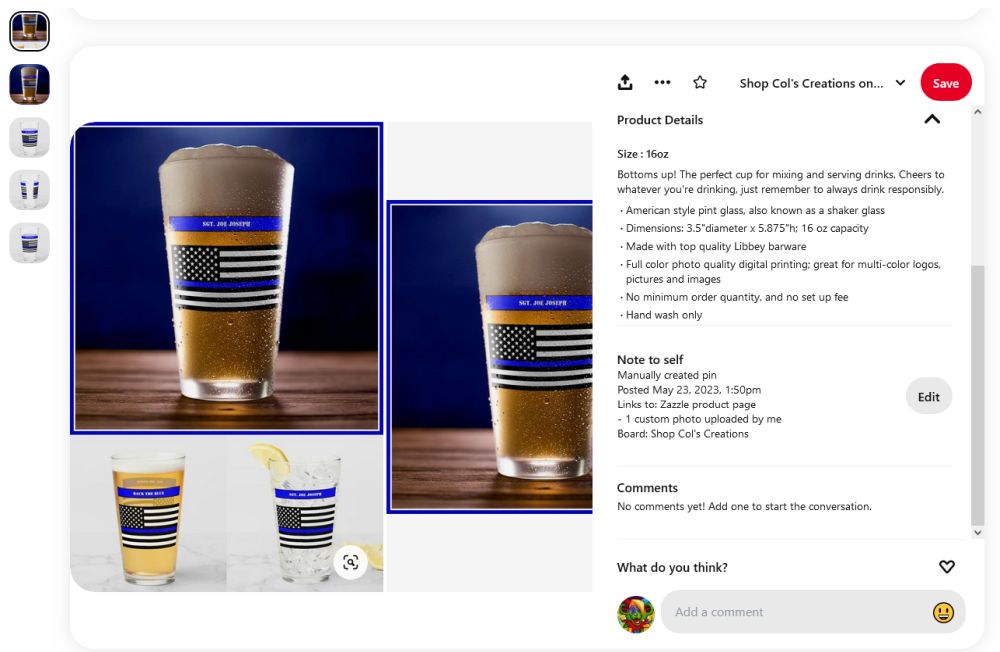
Task: Select the fourth two-glasses thumbnail
Action: (x=29, y=190)
